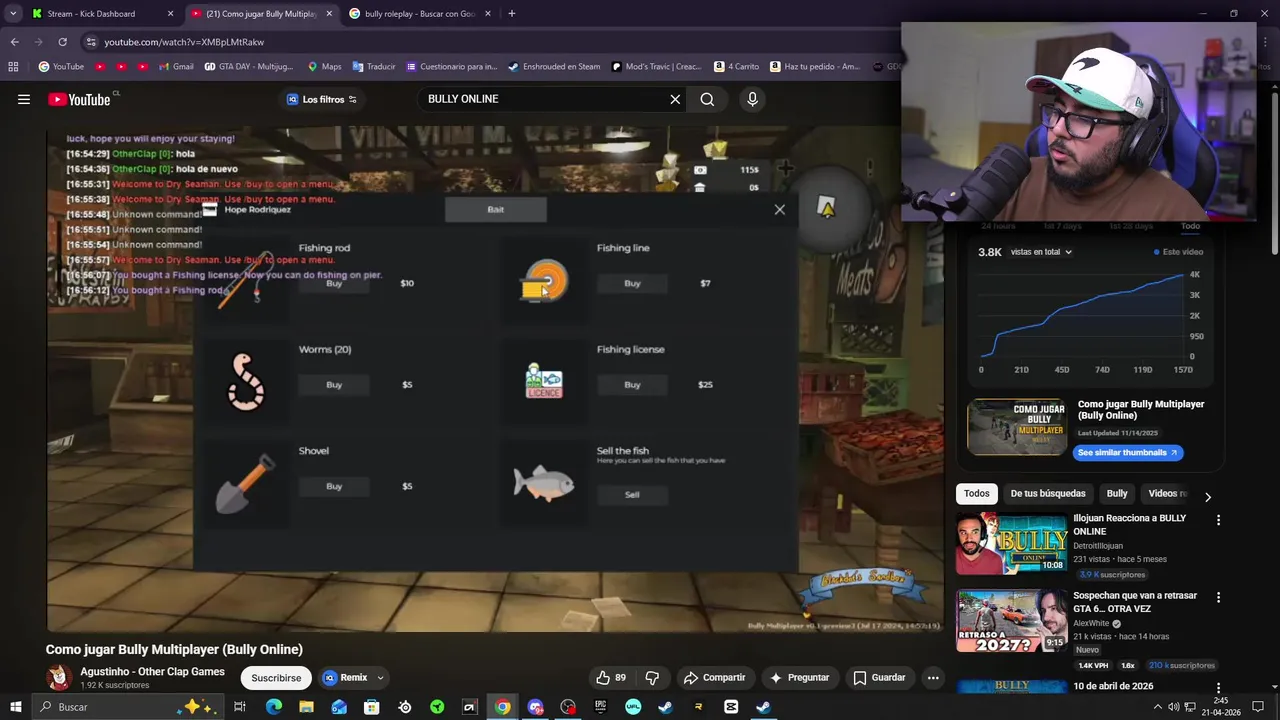Sell the fish with Sell button
1280x720 pixels.
coord(632,494)
